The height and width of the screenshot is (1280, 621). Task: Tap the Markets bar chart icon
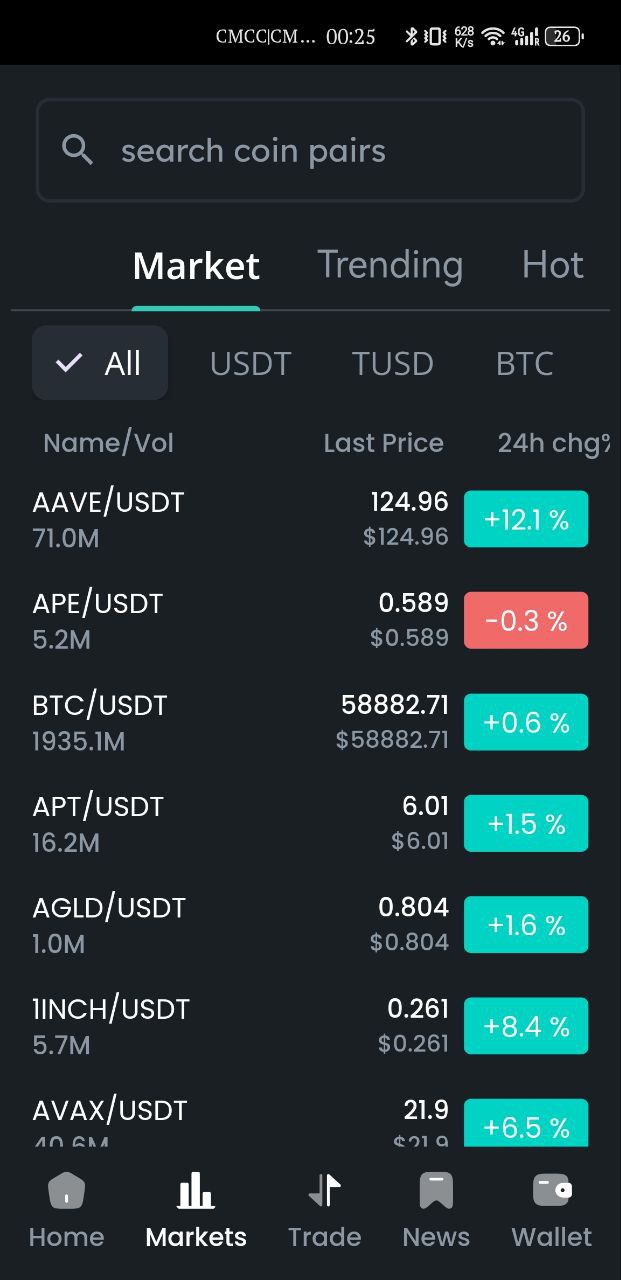(x=196, y=1191)
